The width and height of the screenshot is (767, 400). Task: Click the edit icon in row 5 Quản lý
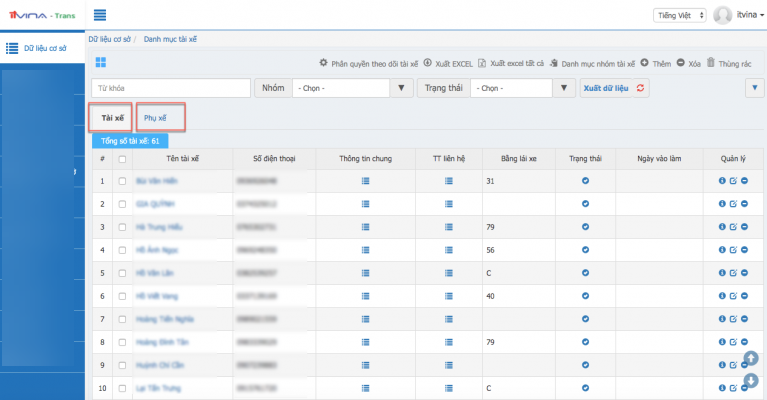click(x=733, y=273)
